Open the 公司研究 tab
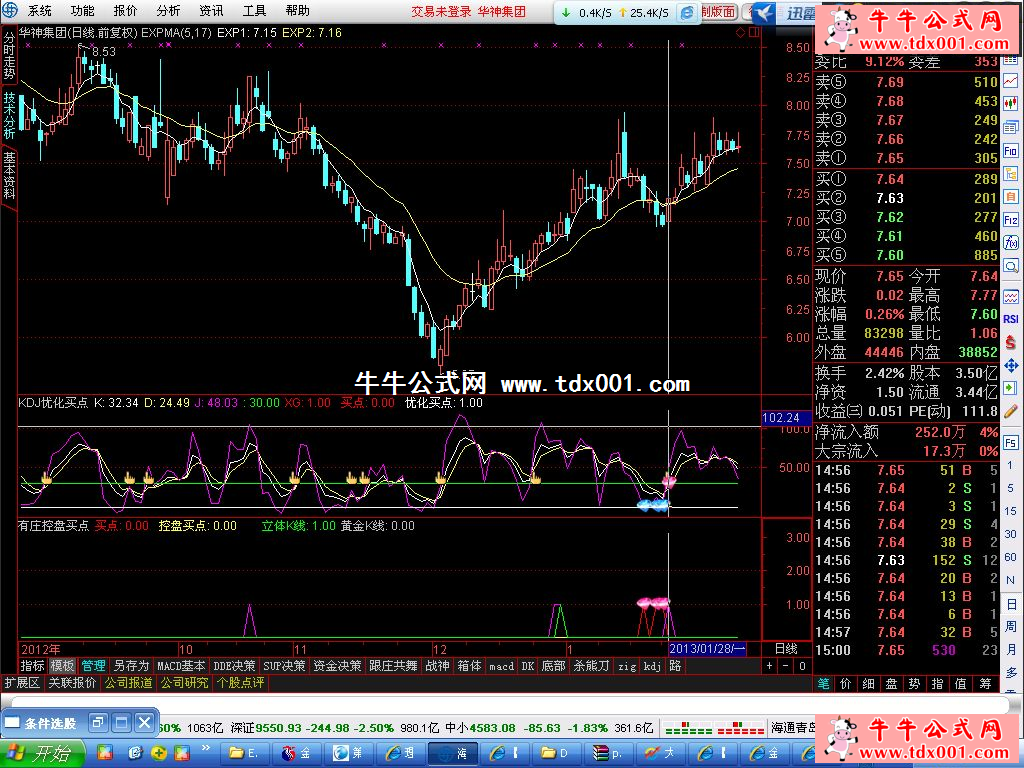This screenshot has height=768, width=1024. pyautogui.click(x=184, y=682)
